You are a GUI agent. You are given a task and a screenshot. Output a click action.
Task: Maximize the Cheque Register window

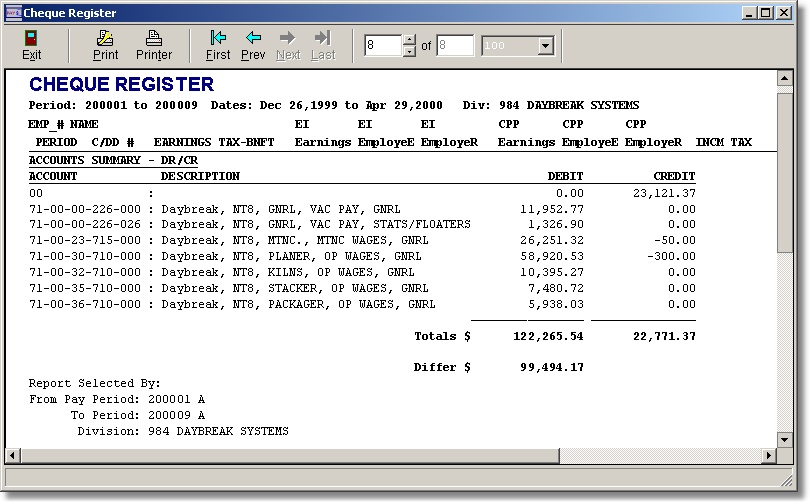tap(766, 13)
